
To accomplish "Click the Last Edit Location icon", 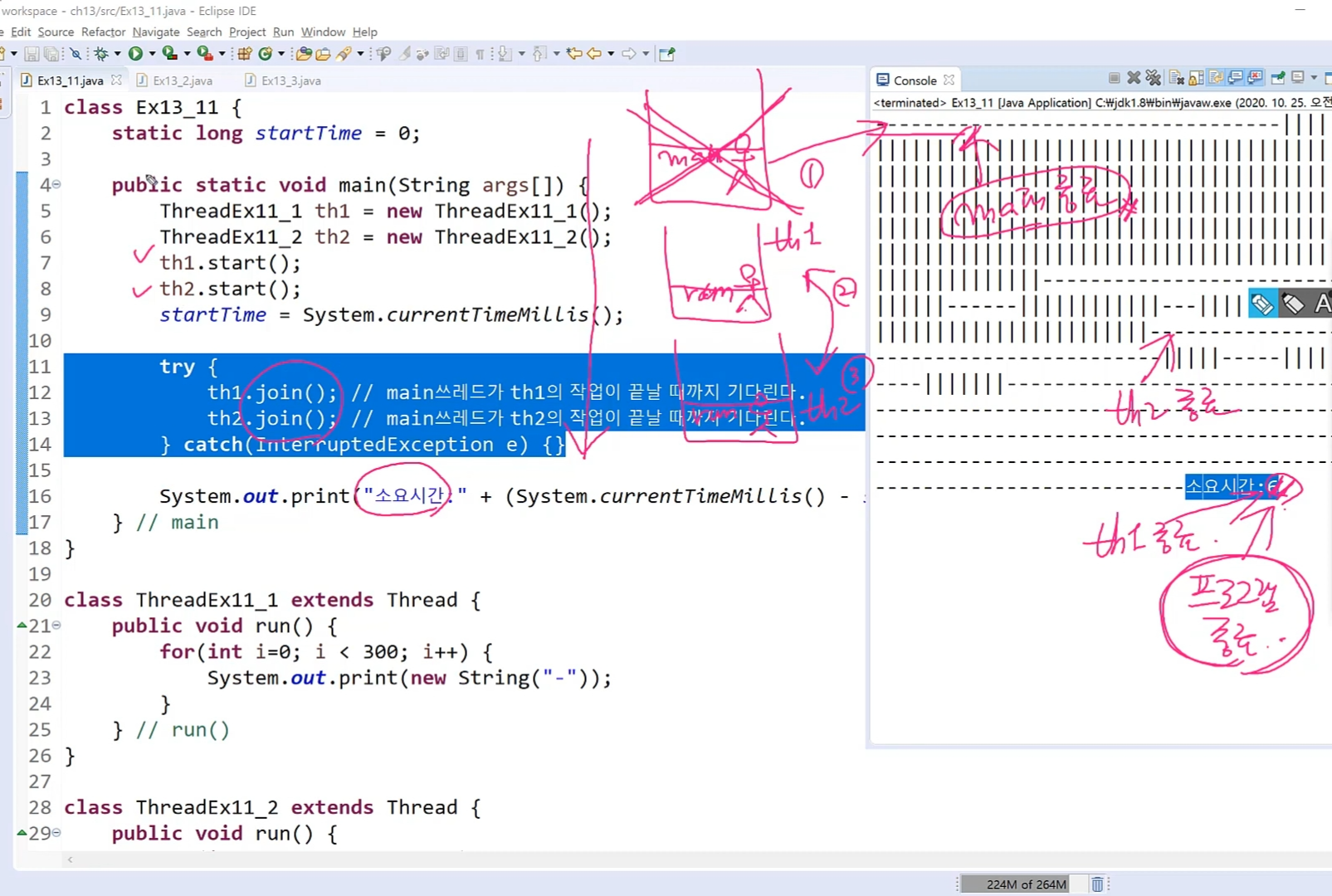I will point(573,54).
